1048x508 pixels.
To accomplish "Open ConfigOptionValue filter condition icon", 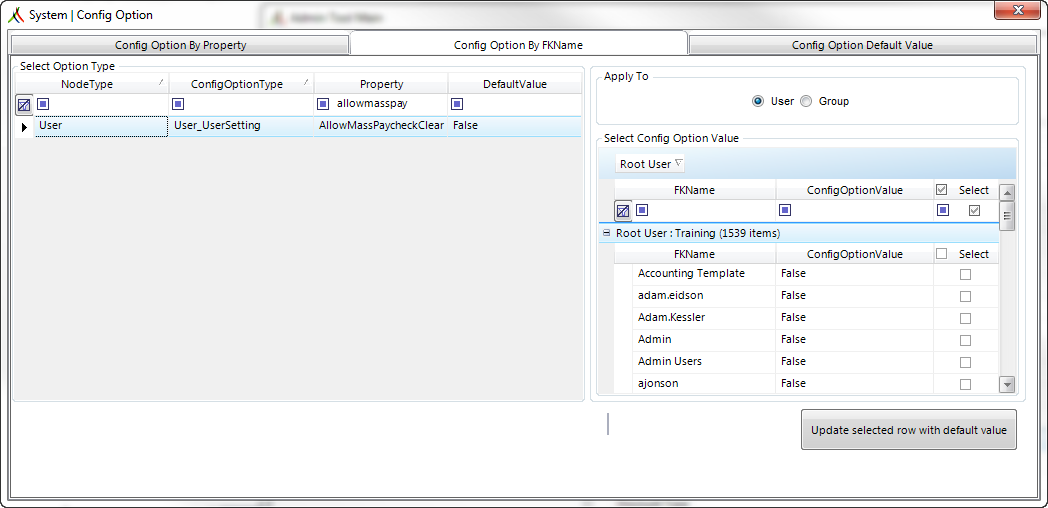I will [785, 210].
